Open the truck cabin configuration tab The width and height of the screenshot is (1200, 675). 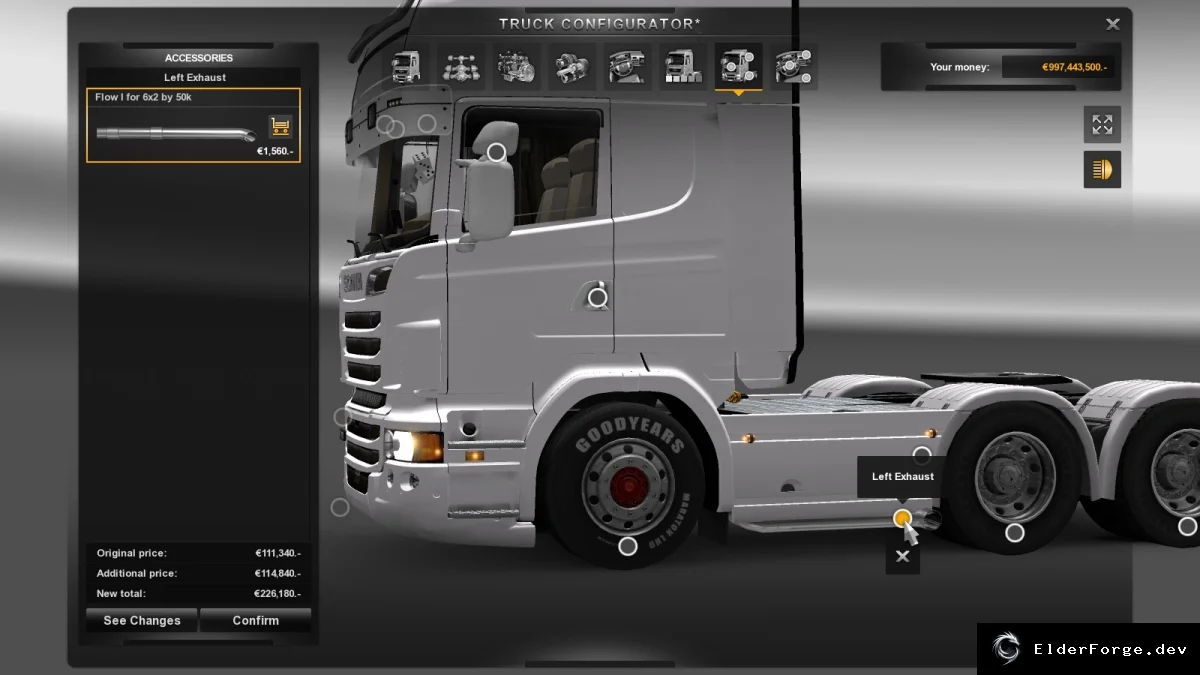coord(405,67)
